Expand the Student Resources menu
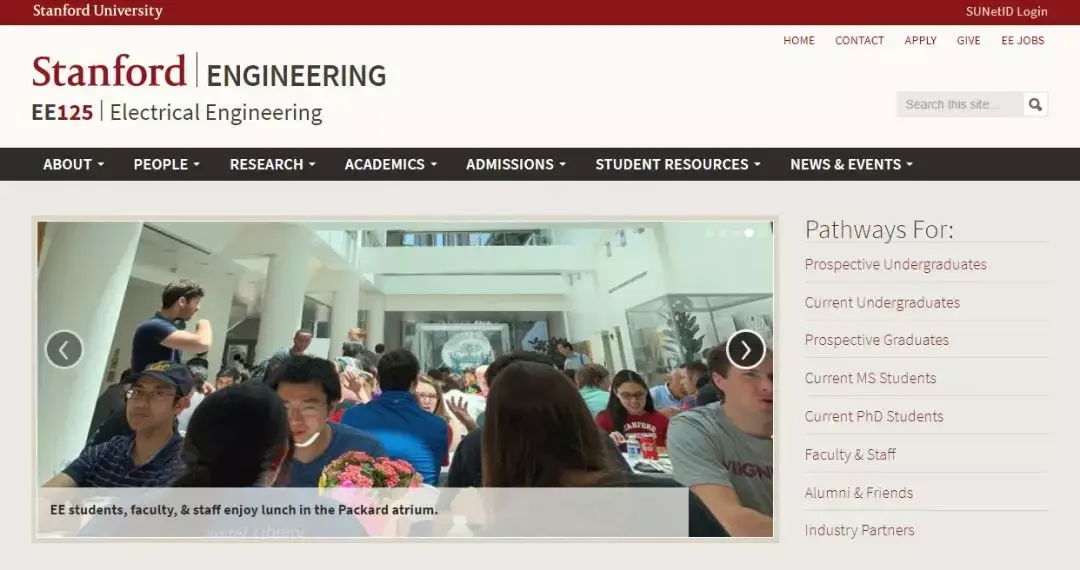 [678, 165]
